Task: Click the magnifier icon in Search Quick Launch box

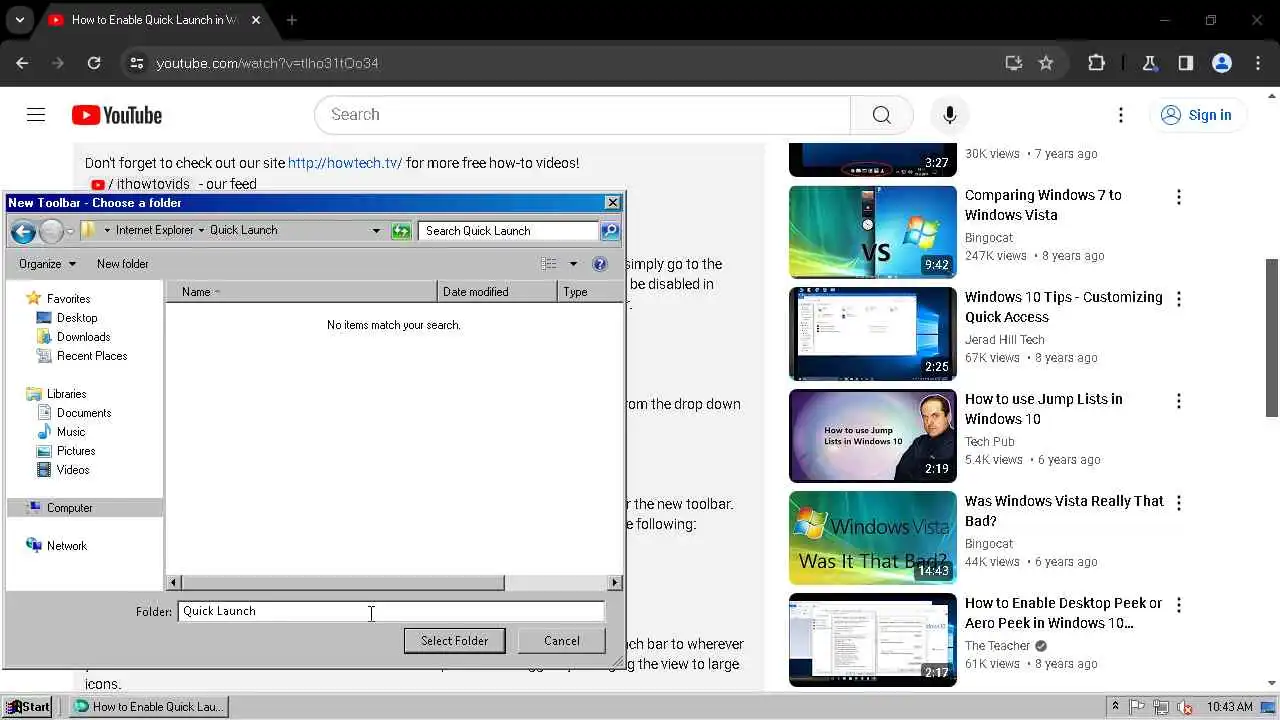Action: tap(609, 231)
